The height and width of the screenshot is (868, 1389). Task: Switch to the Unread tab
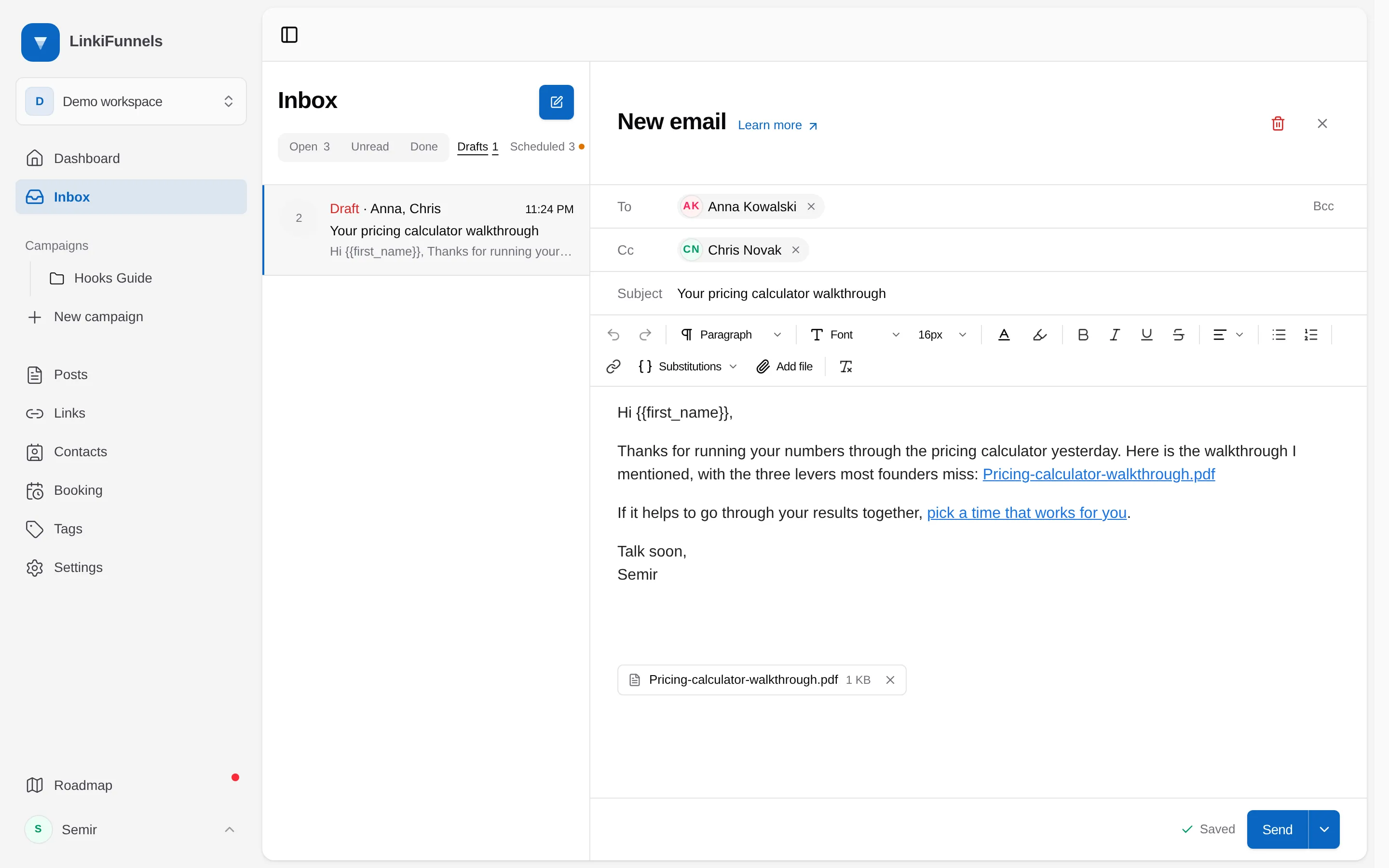click(369, 147)
